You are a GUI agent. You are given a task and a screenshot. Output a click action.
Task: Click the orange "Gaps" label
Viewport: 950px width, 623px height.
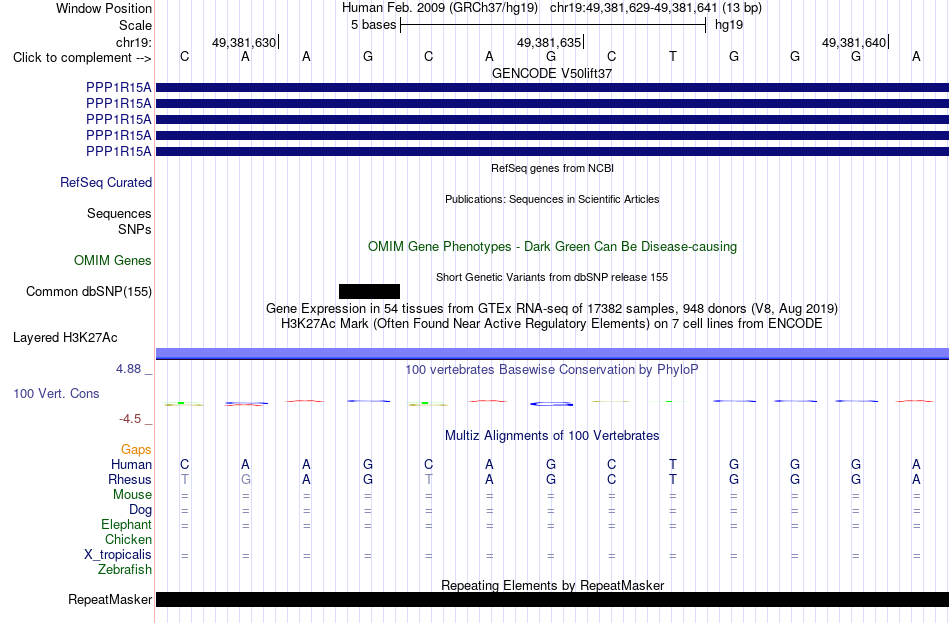tap(136, 450)
